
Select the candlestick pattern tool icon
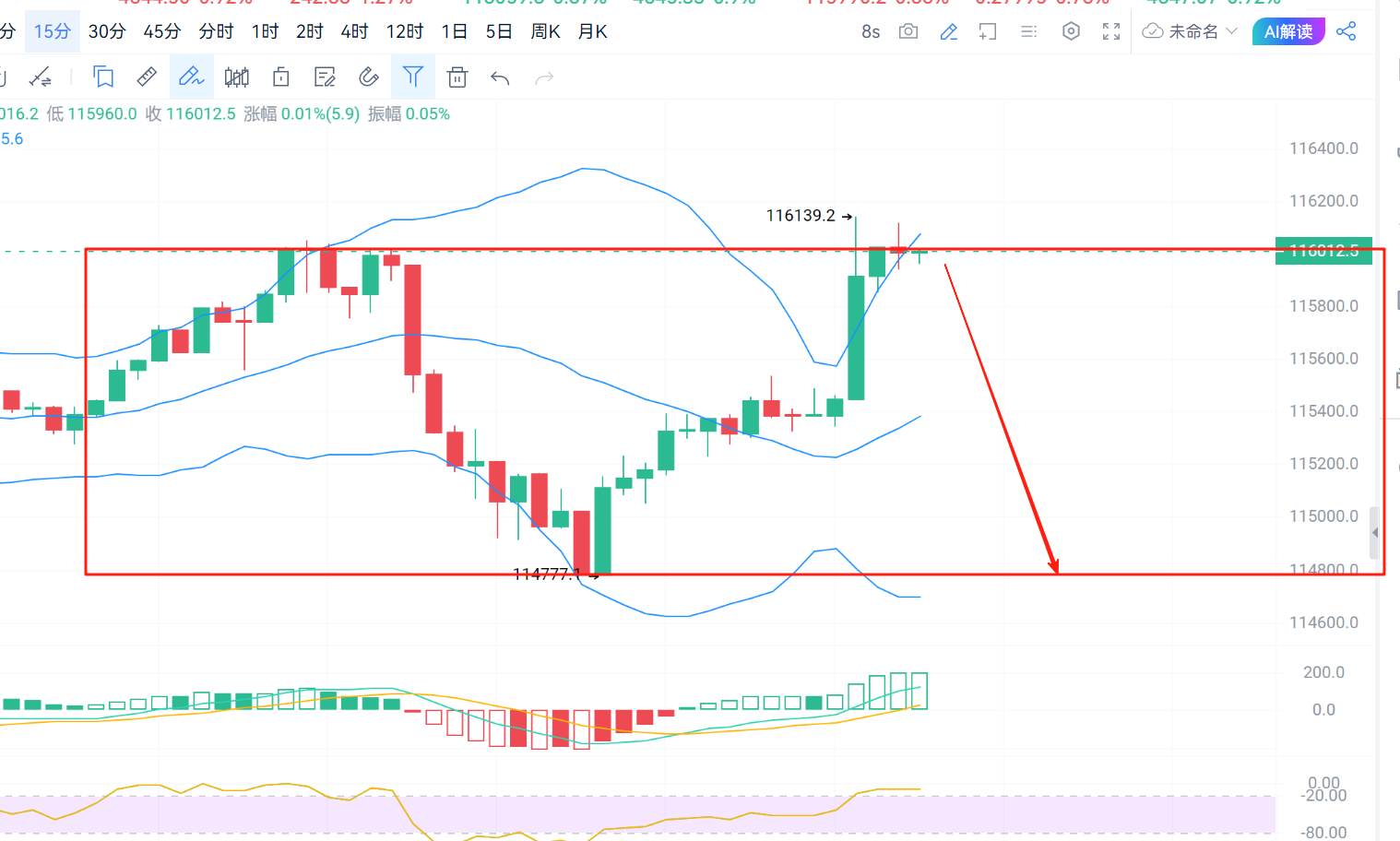237,77
